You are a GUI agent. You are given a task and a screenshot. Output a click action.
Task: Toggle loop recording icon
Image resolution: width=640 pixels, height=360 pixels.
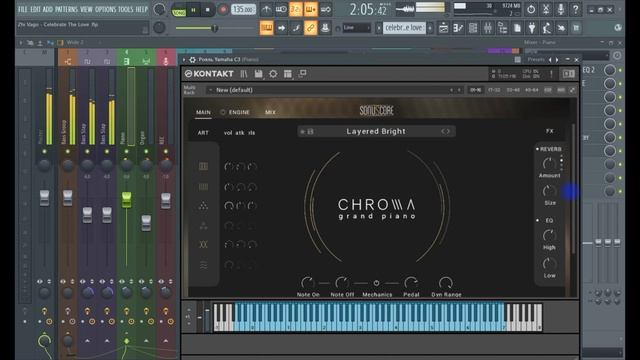pyautogui.click(x=325, y=9)
